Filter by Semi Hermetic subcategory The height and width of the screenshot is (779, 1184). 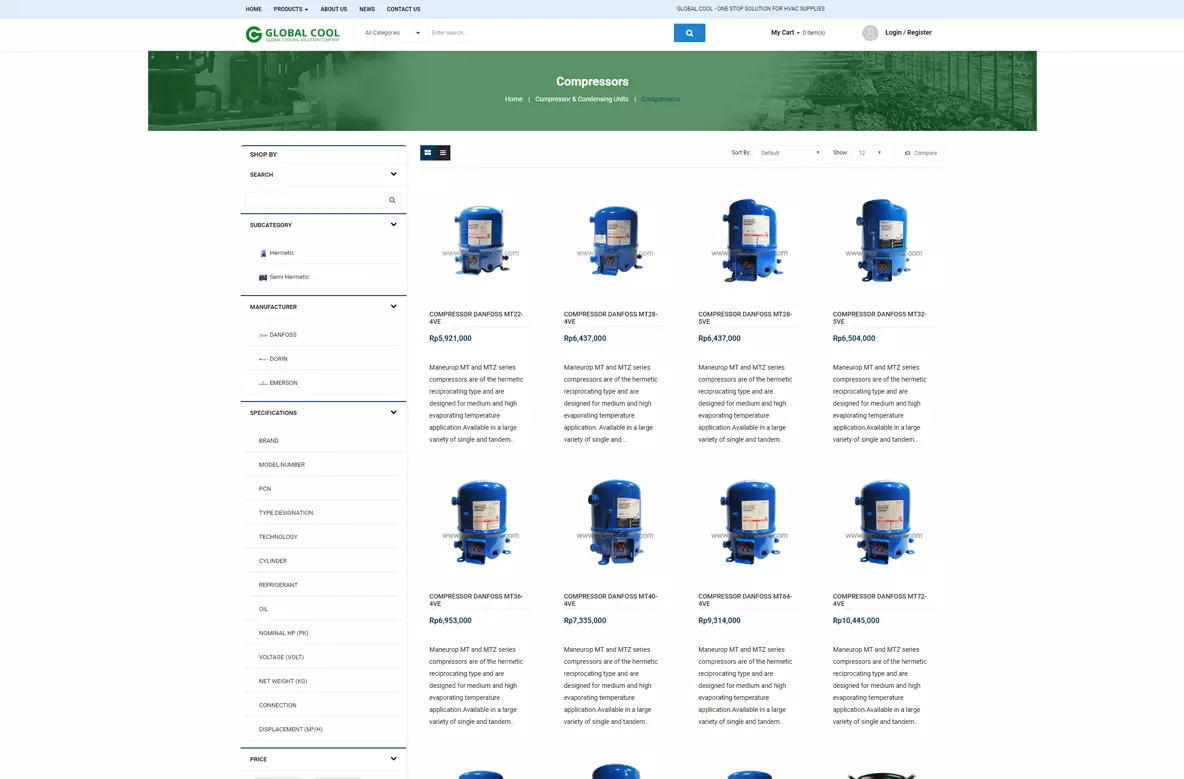(x=289, y=278)
